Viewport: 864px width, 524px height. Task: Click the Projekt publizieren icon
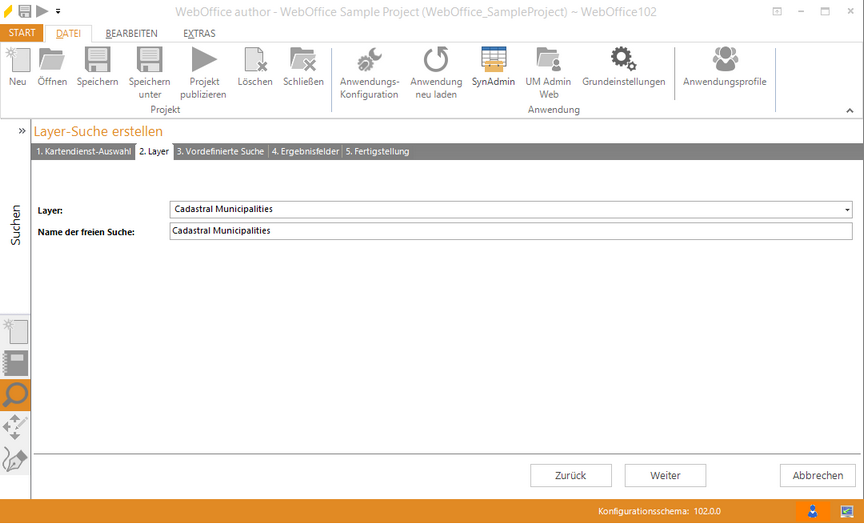pos(203,61)
